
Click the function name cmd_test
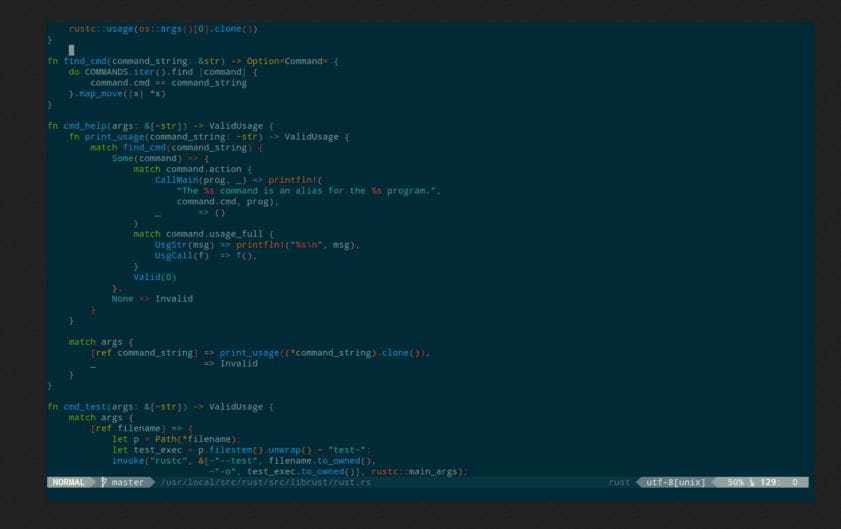pos(85,407)
